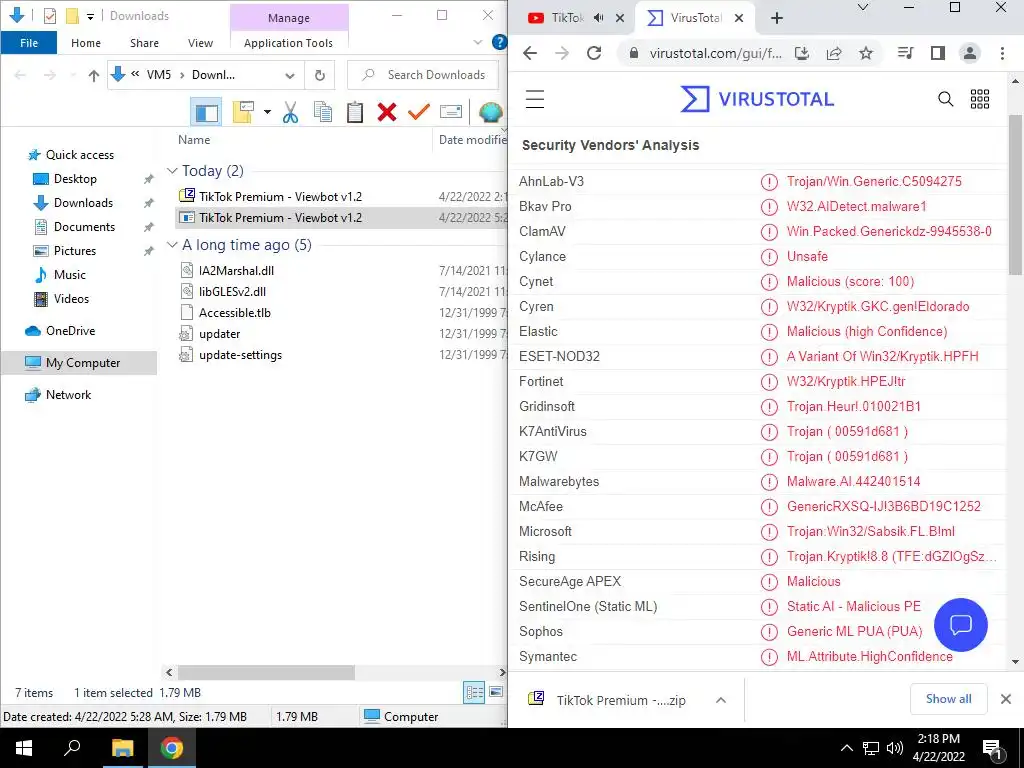
Task: Expand the Explorer ribbon chevron
Action: (x=477, y=42)
